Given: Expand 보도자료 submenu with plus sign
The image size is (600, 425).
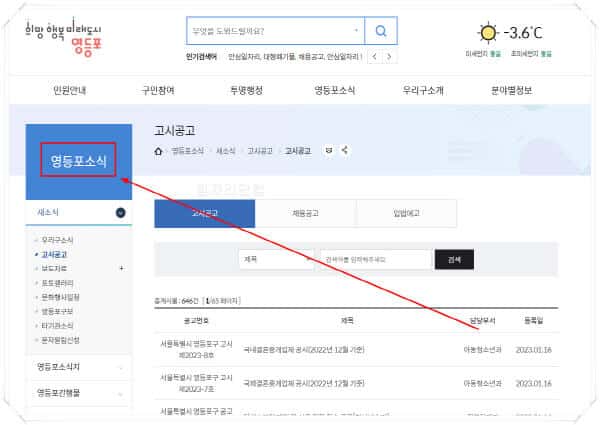Looking at the screenshot, I should click(x=121, y=268).
